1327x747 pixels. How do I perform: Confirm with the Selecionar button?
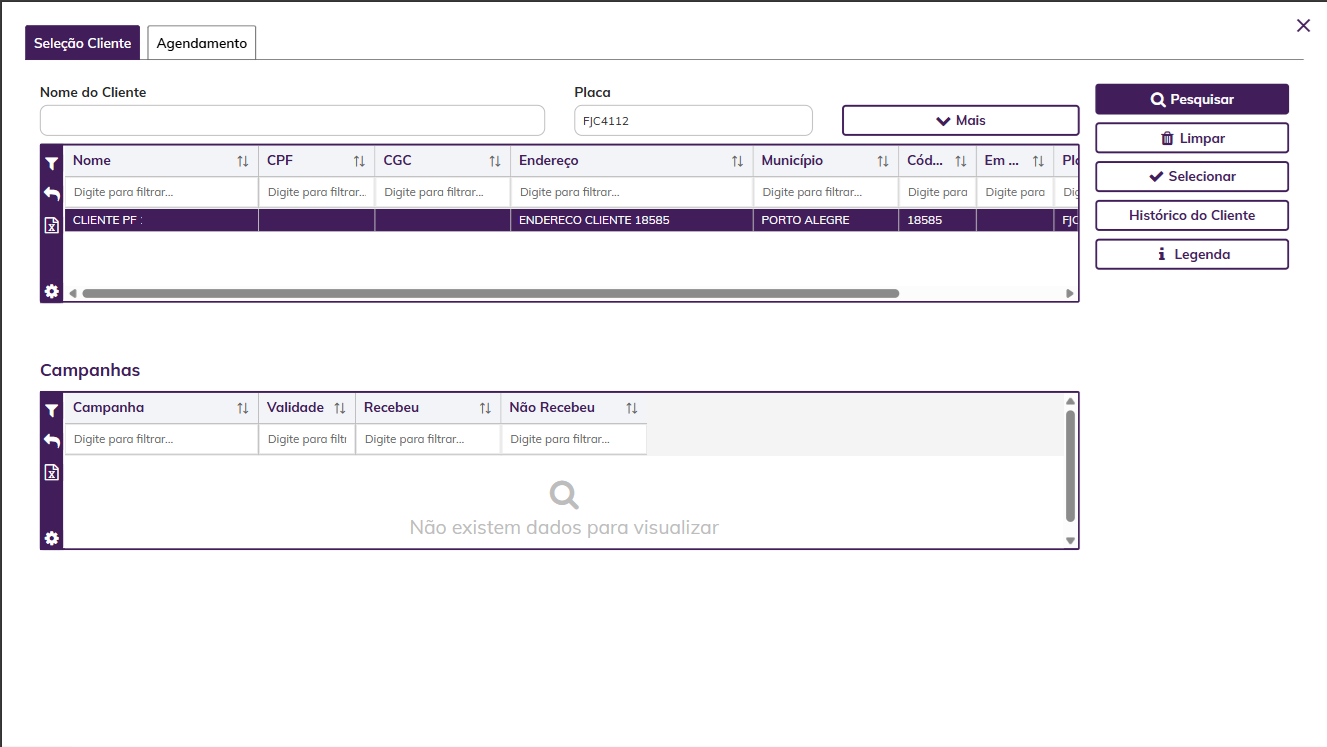[x=1192, y=176]
